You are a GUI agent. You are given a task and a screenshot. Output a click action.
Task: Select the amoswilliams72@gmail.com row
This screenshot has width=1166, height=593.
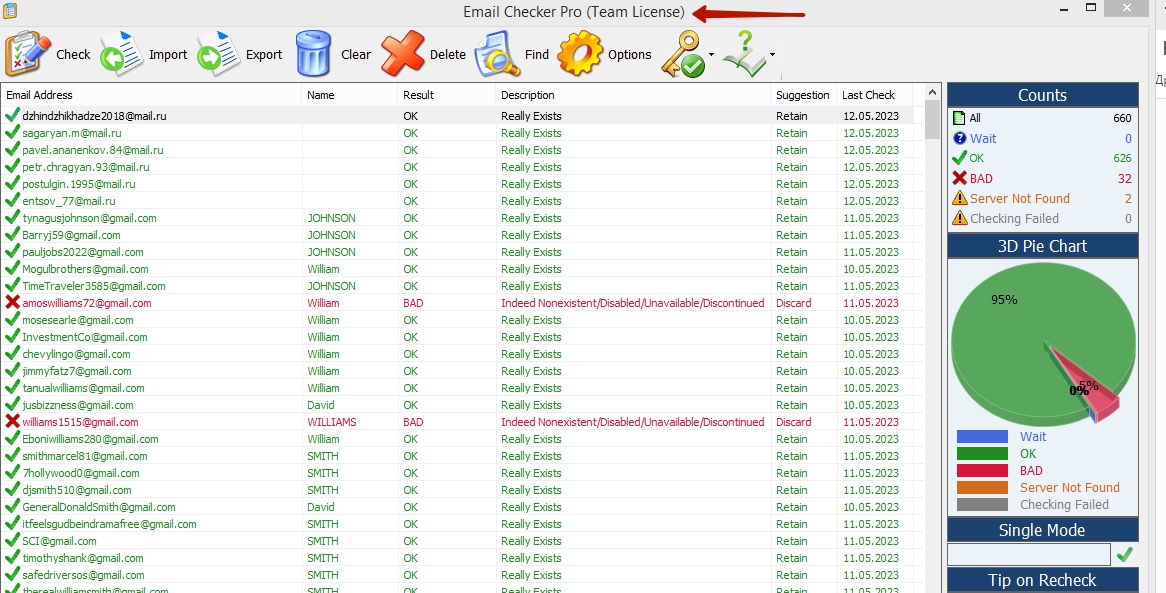coord(87,303)
